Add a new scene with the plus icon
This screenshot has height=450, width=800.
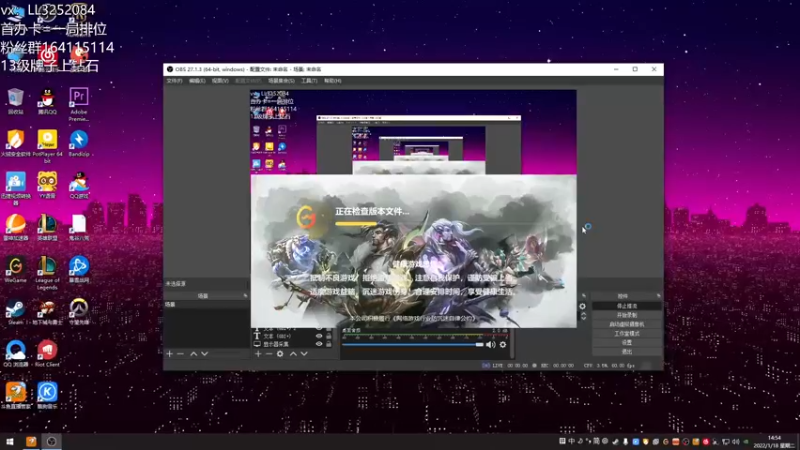tap(169, 354)
